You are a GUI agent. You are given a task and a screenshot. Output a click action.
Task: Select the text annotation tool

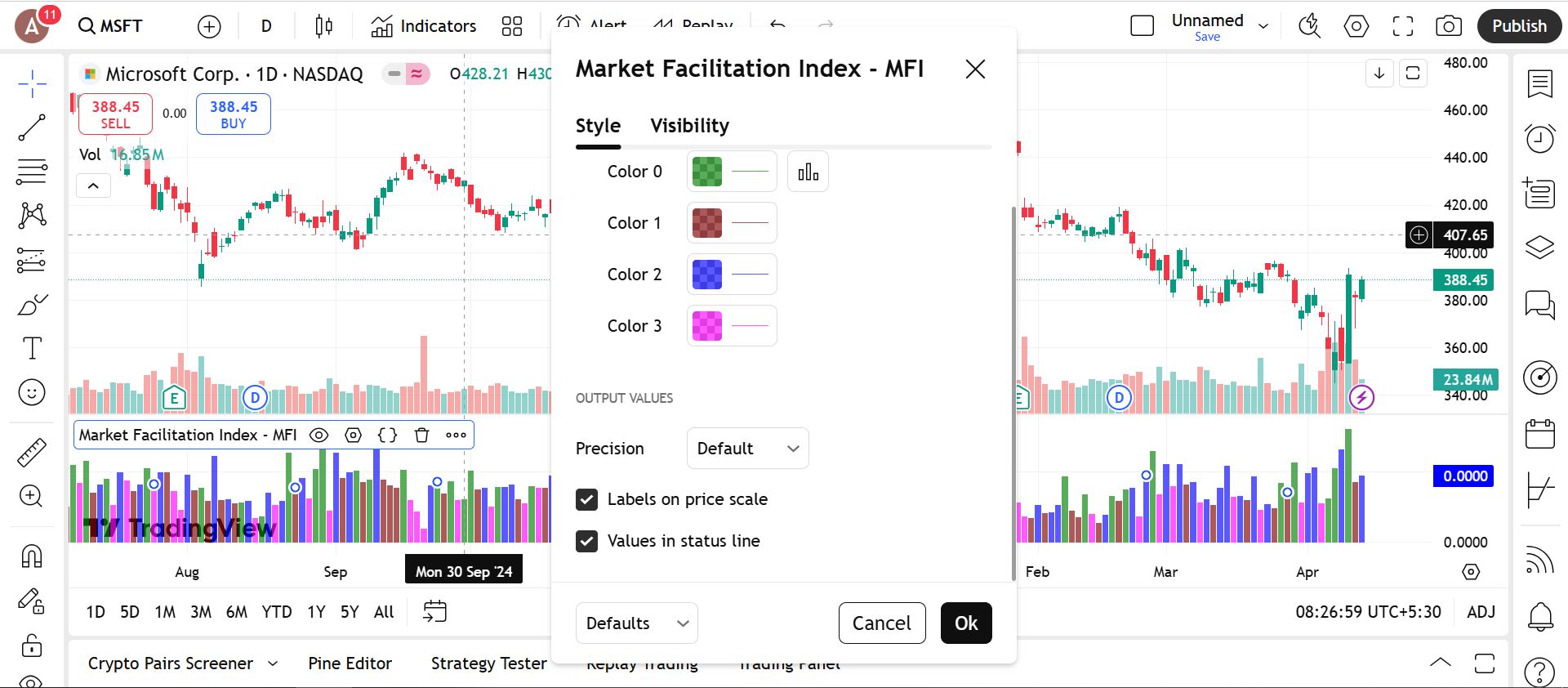[32, 348]
